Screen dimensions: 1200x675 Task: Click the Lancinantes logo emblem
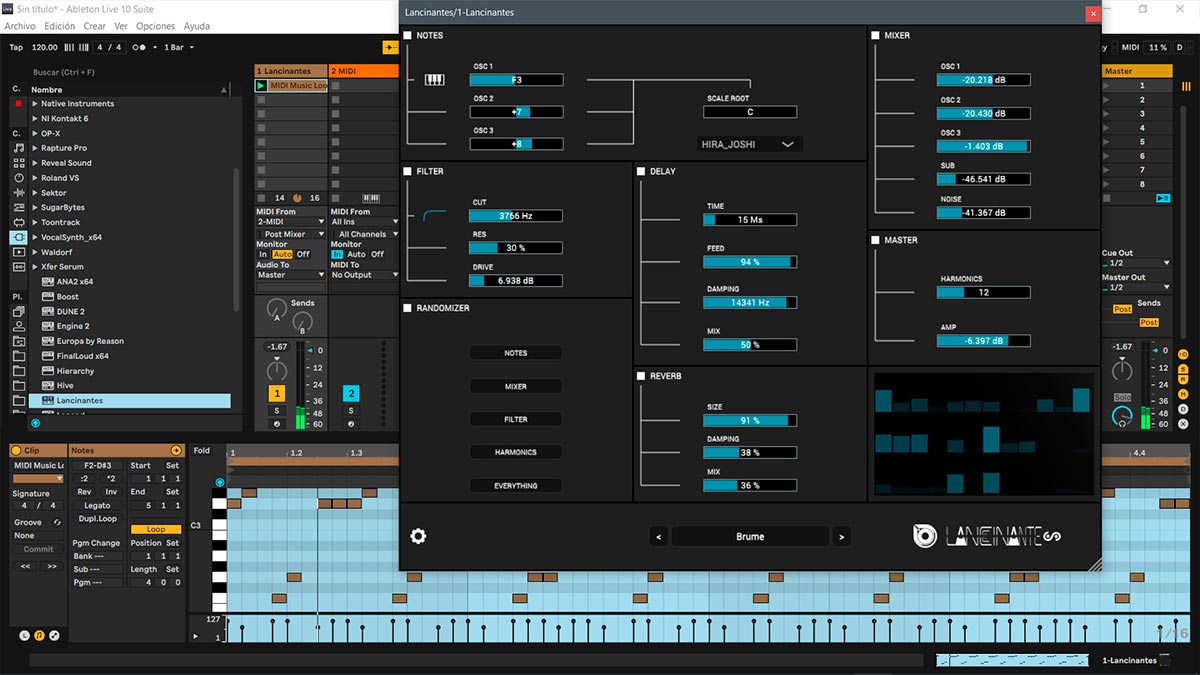pyautogui.click(x=925, y=537)
